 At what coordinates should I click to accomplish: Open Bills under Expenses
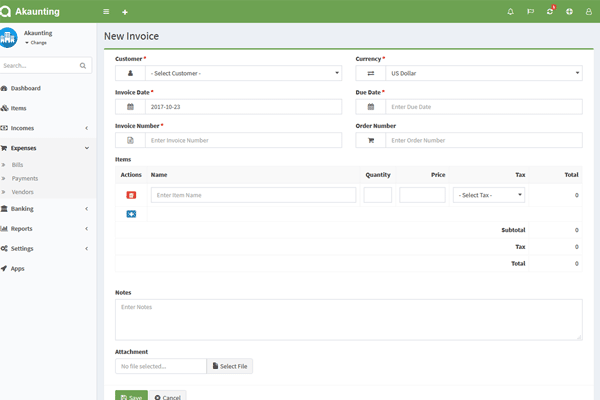pos(18,164)
